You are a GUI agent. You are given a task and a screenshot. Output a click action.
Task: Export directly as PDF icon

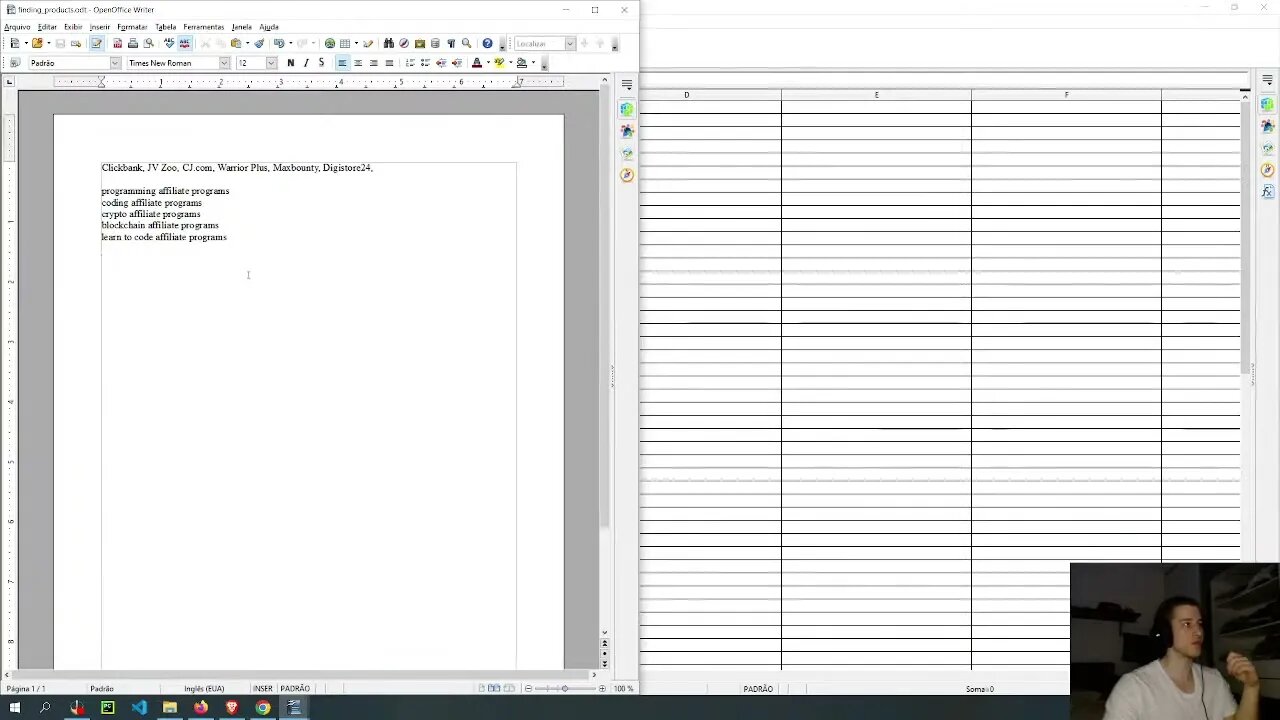pyautogui.click(x=117, y=43)
